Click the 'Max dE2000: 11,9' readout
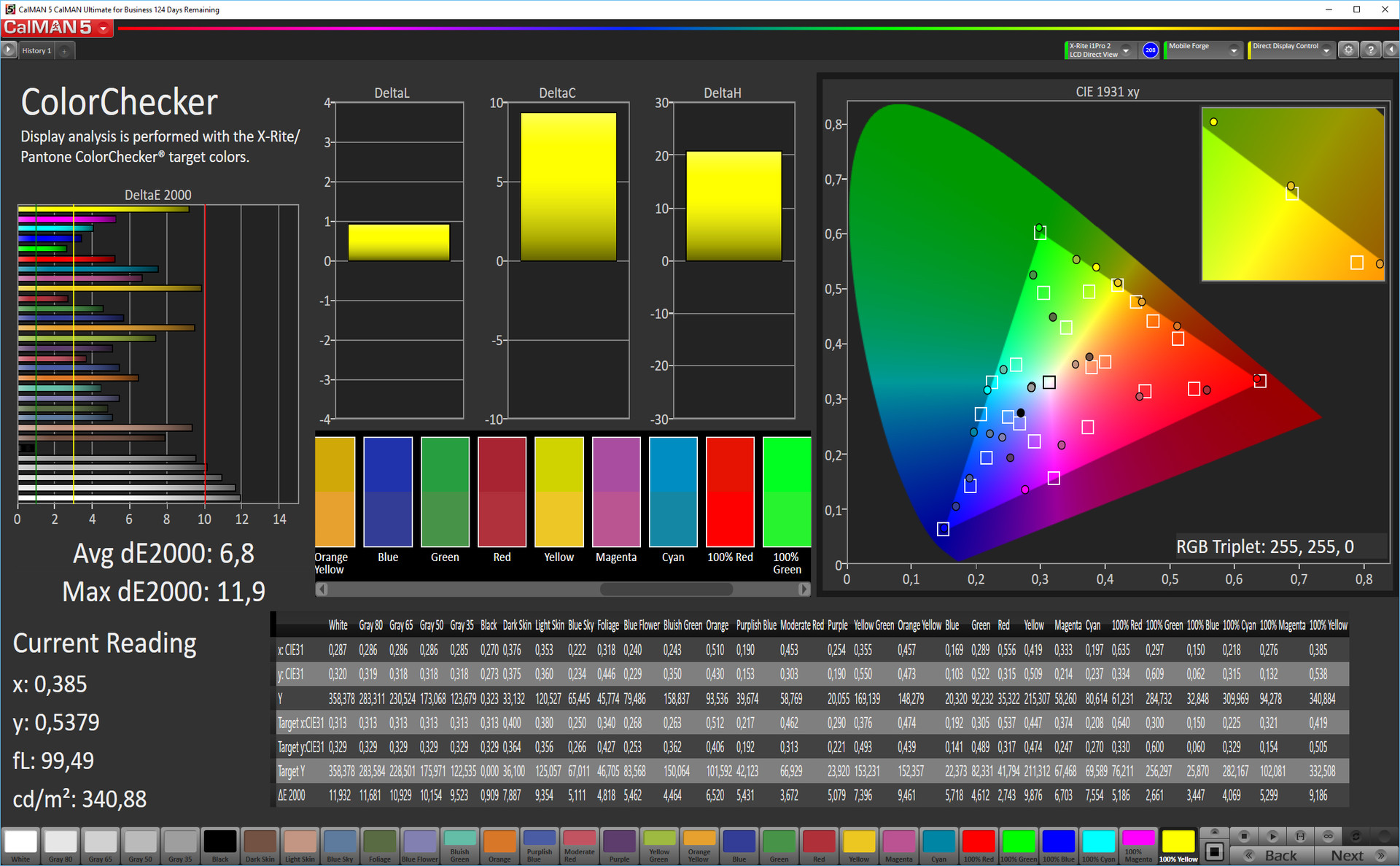 point(163,592)
